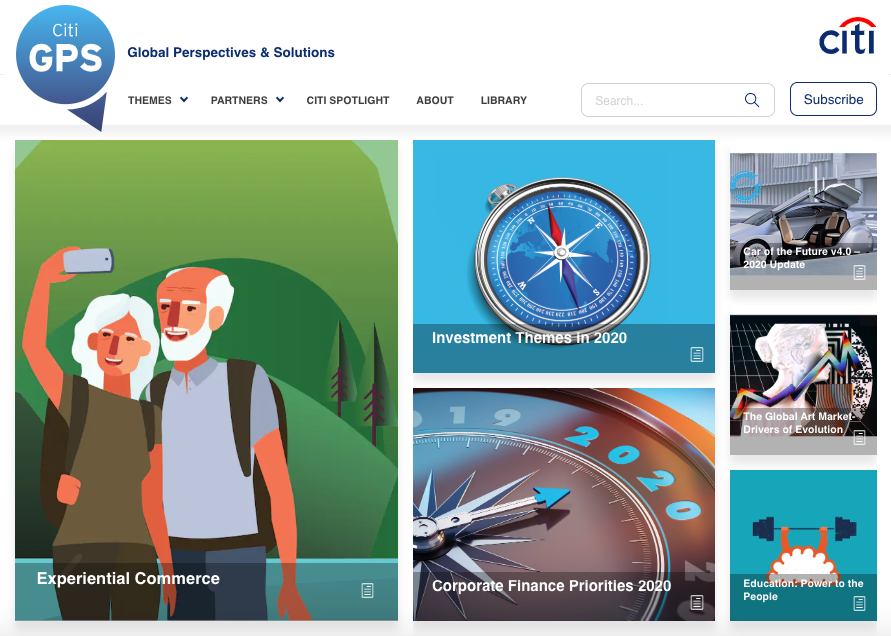Open the ABOUT page
This screenshot has height=636, width=891.
pyautogui.click(x=435, y=100)
